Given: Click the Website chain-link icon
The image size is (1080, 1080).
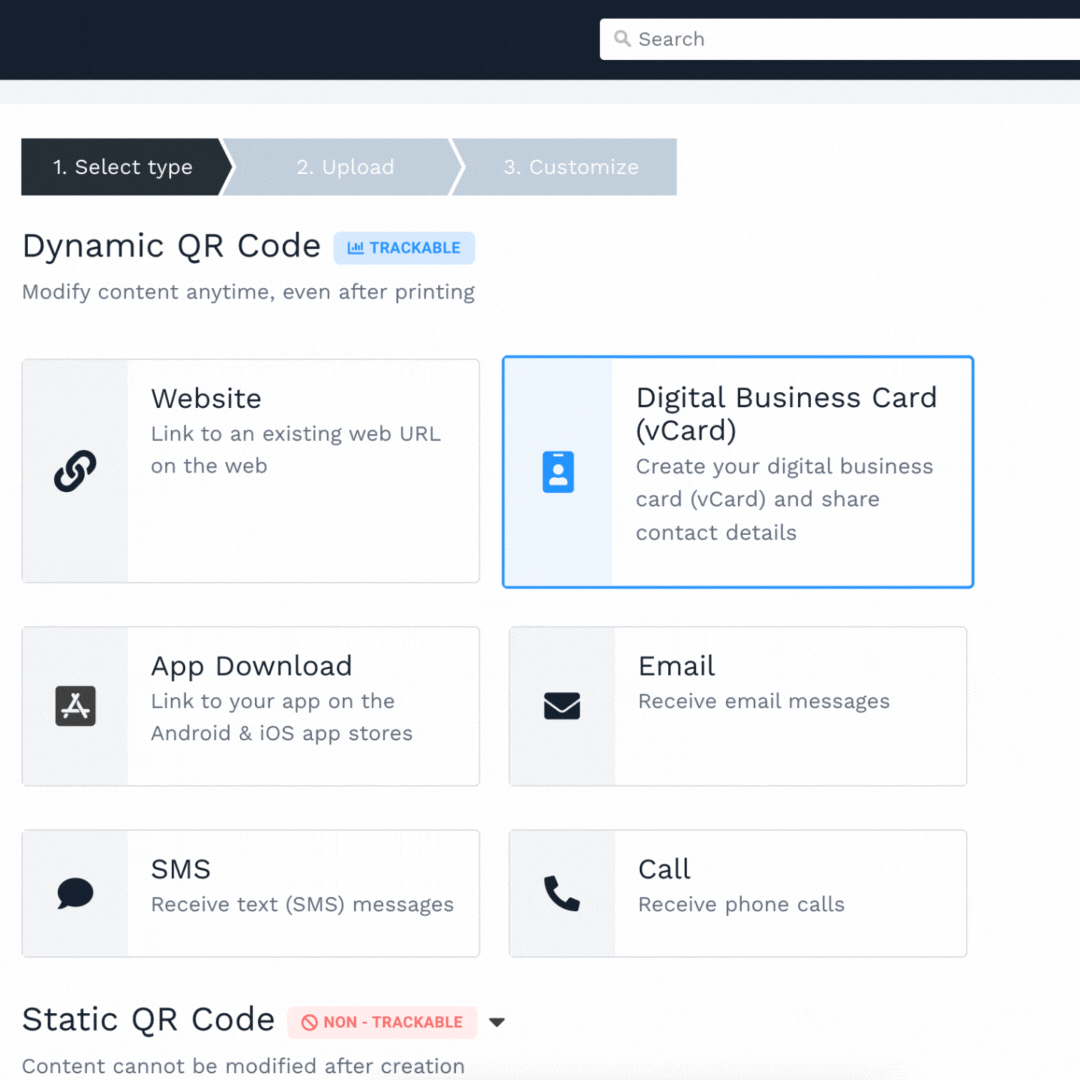Looking at the screenshot, I should (x=75, y=471).
